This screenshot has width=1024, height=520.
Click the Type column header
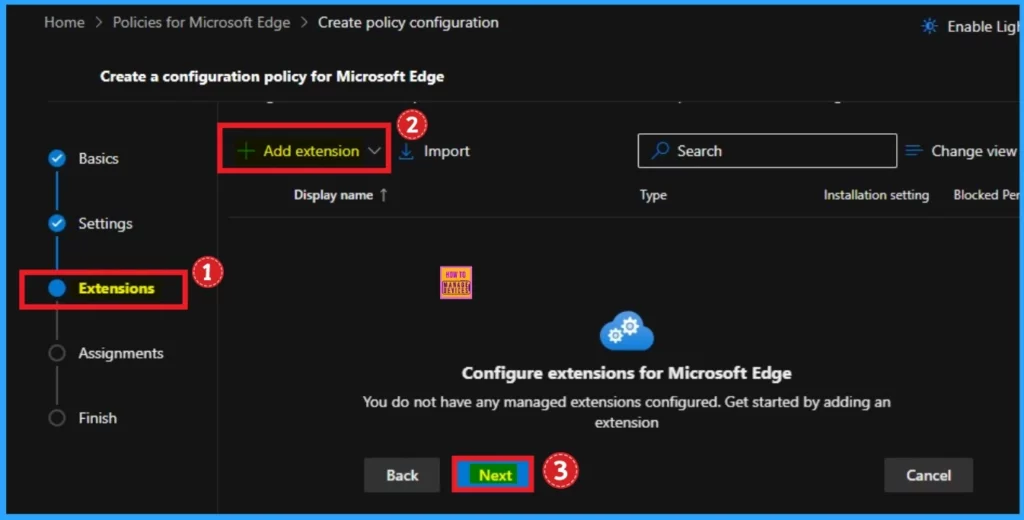tap(653, 195)
